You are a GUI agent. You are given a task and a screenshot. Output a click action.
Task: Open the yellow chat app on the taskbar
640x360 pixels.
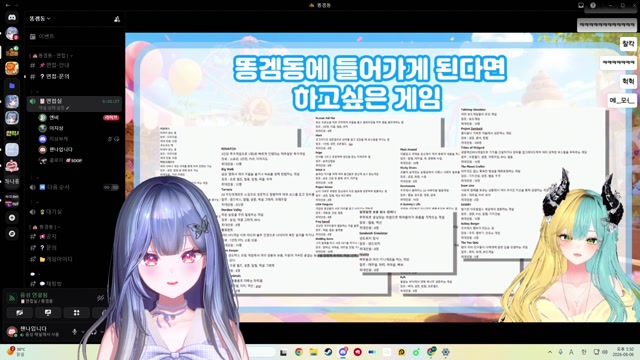coord(402,352)
